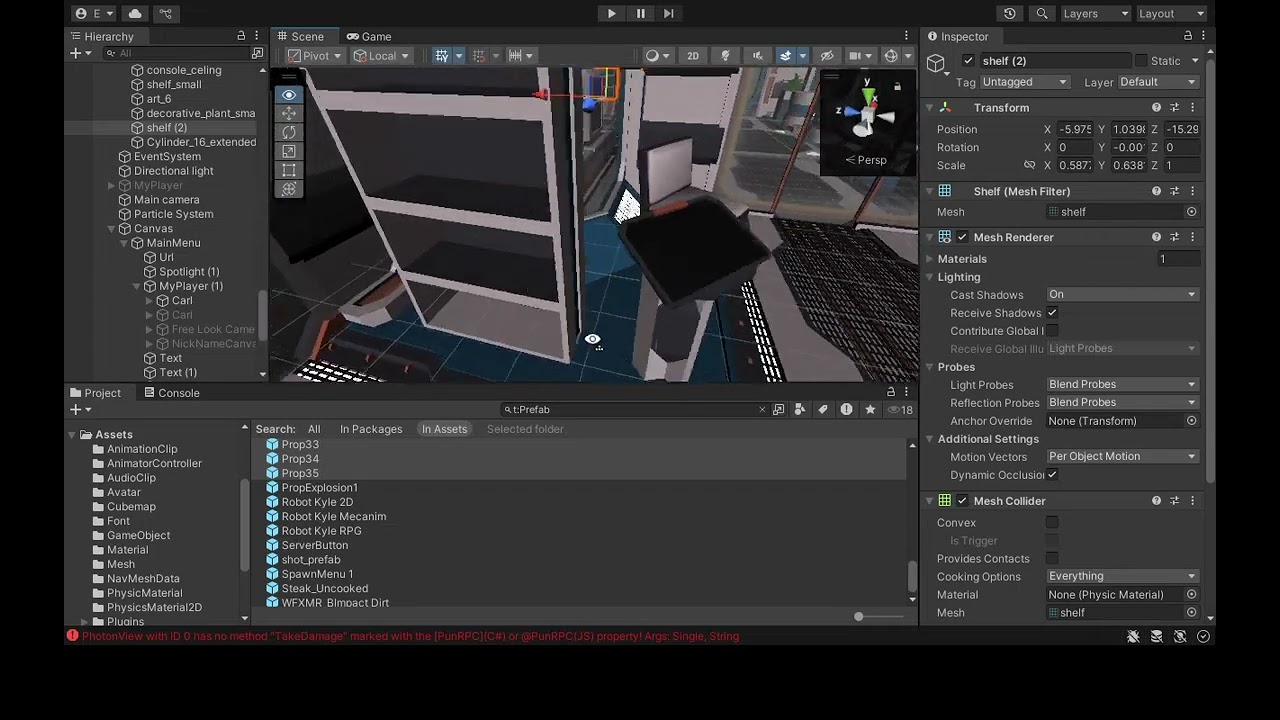Open the Gizmos toggle icon
The width and height of the screenshot is (1280, 720).
[891, 55]
